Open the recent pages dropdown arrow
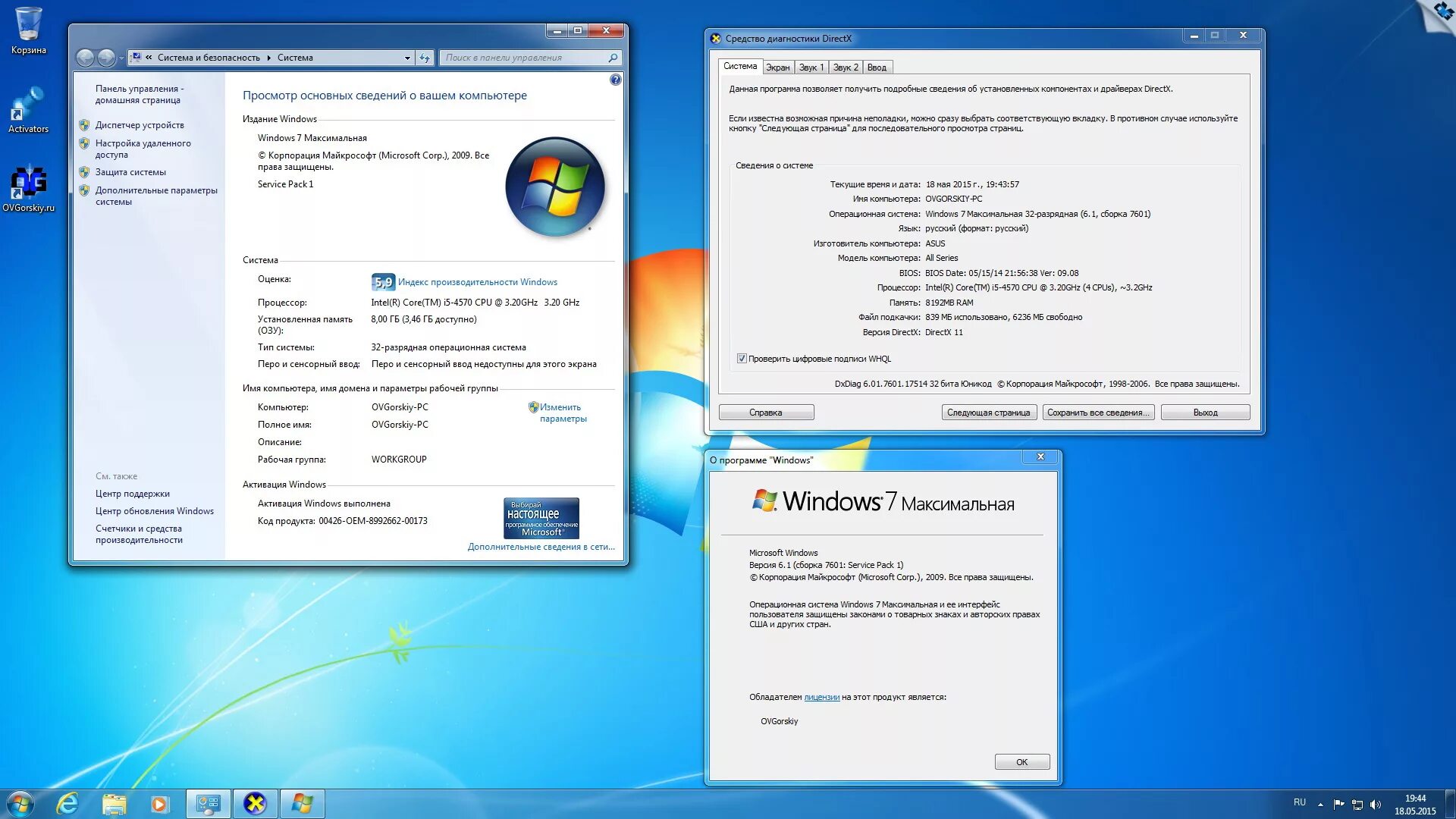 [x=121, y=58]
